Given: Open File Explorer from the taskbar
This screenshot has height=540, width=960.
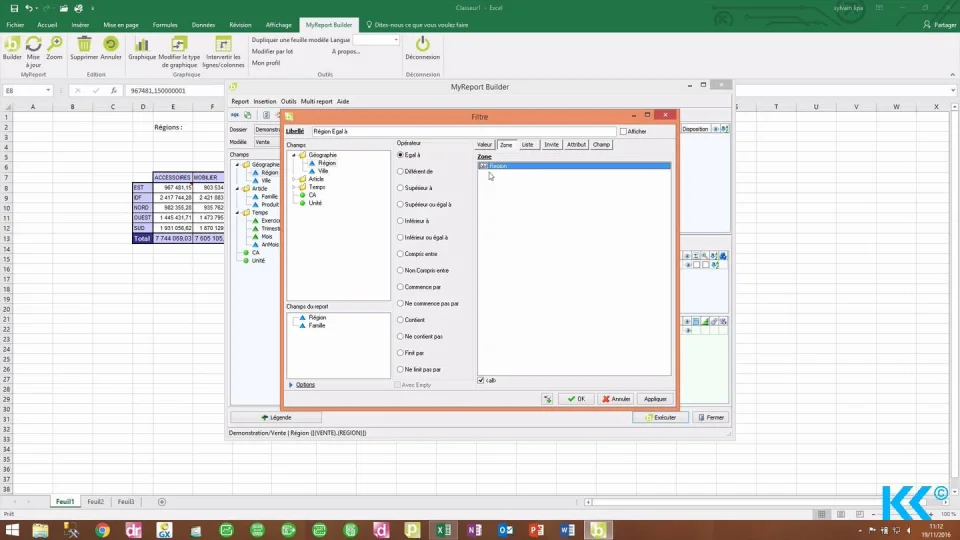Looking at the screenshot, I should click(40, 530).
